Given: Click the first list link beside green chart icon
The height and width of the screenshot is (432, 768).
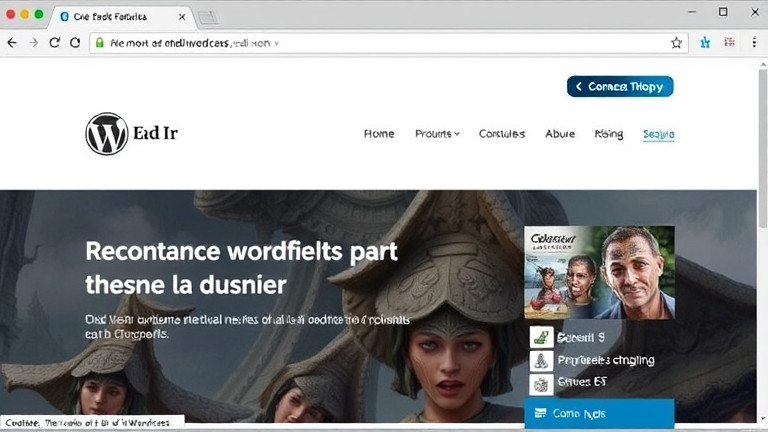Looking at the screenshot, I should pos(581,337).
